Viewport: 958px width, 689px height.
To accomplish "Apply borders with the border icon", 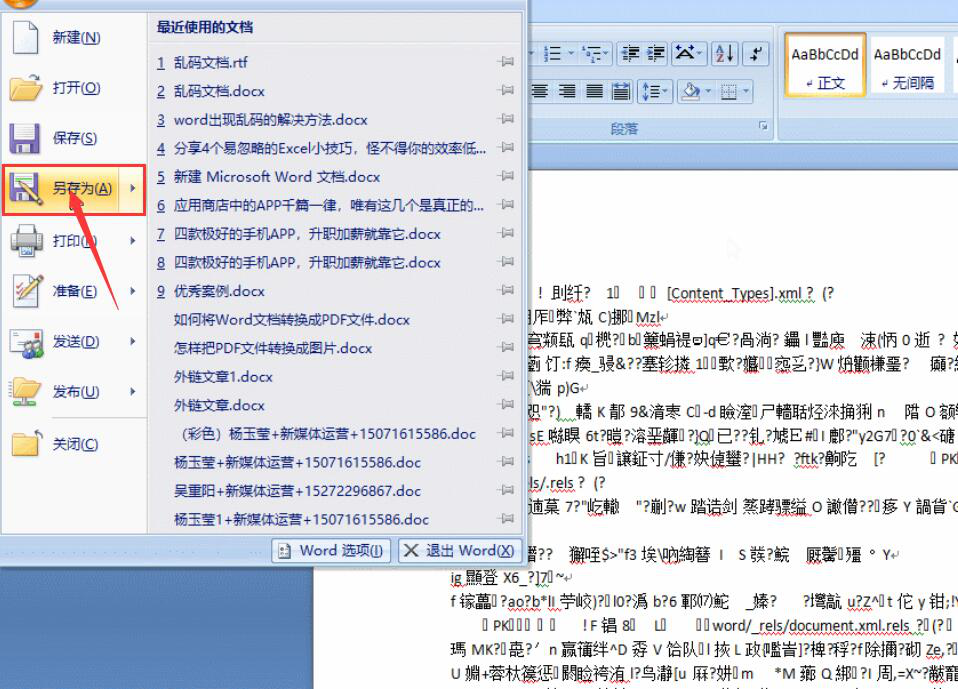I will [728, 92].
